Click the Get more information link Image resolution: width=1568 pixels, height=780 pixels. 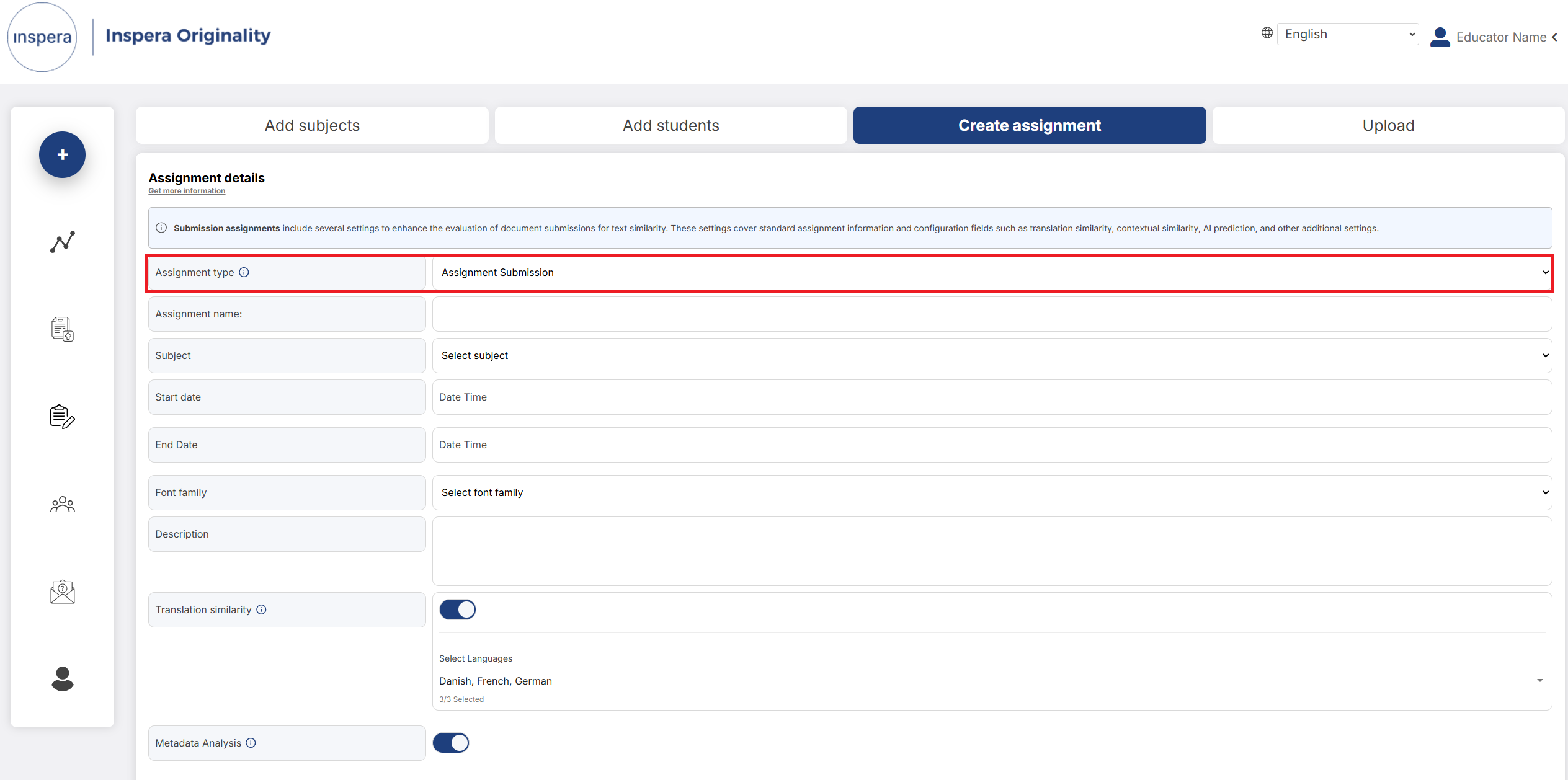pos(187,191)
